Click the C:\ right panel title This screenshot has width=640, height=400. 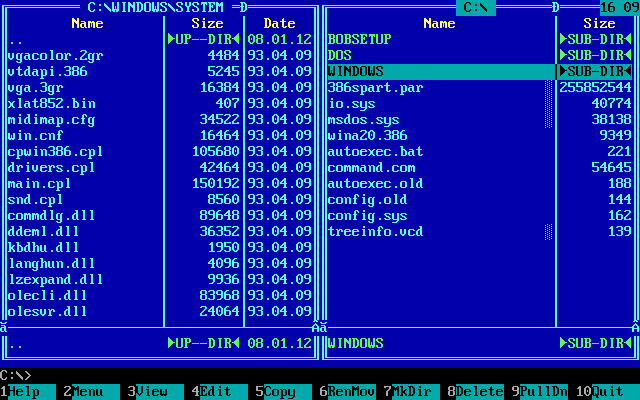[476, 7]
